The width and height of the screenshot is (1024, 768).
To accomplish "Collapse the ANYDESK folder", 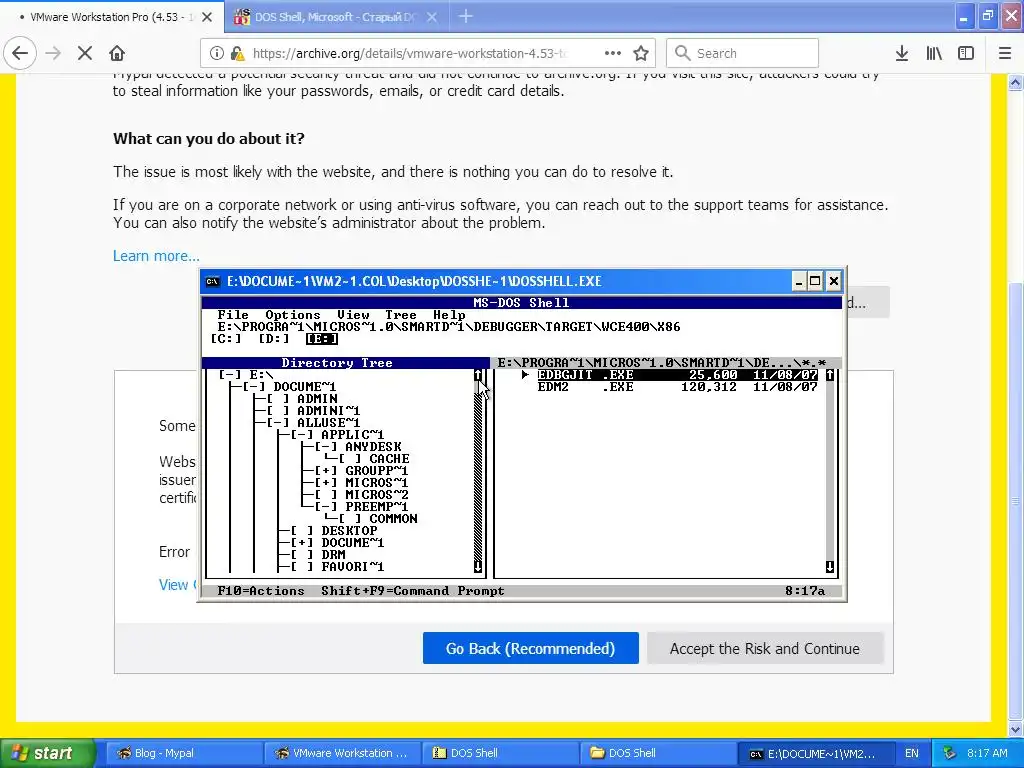I will (326, 447).
